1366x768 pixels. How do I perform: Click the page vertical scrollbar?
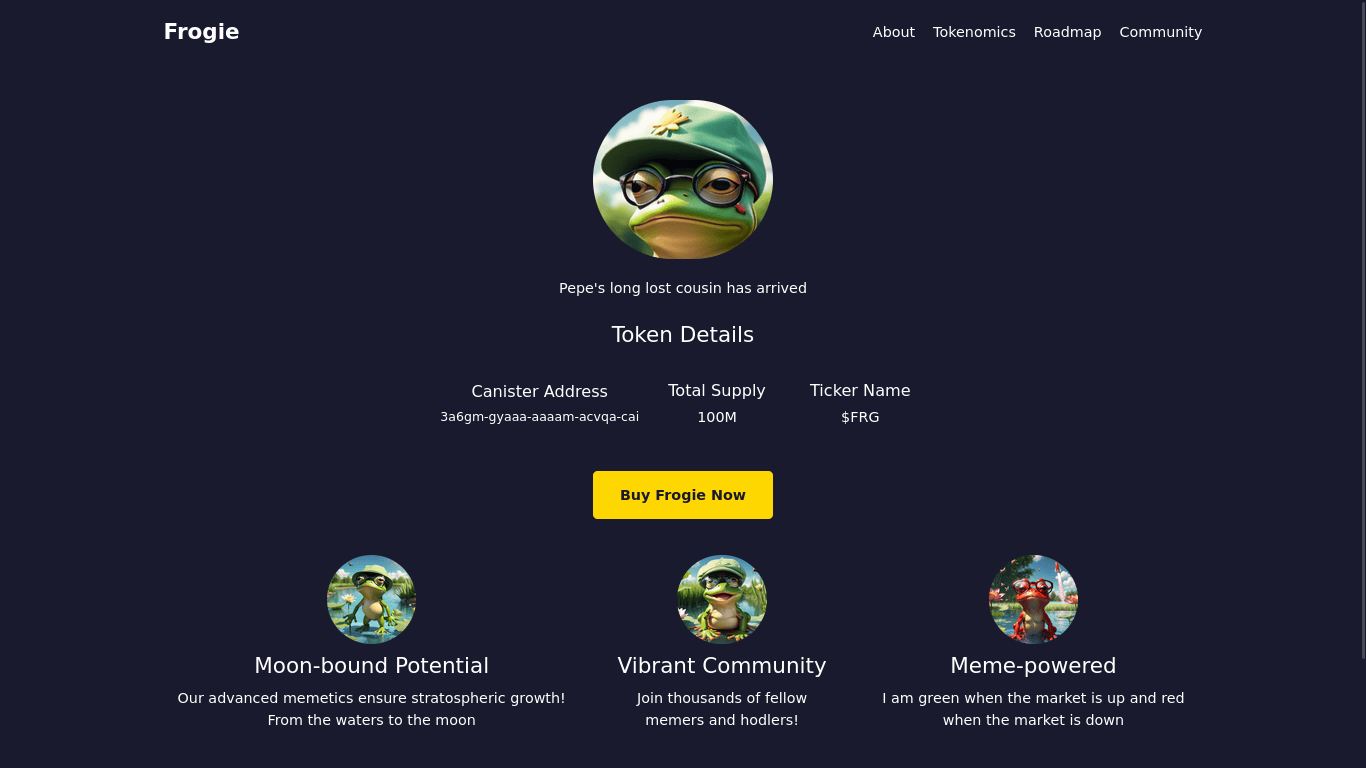pyautogui.click(x=1362, y=330)
